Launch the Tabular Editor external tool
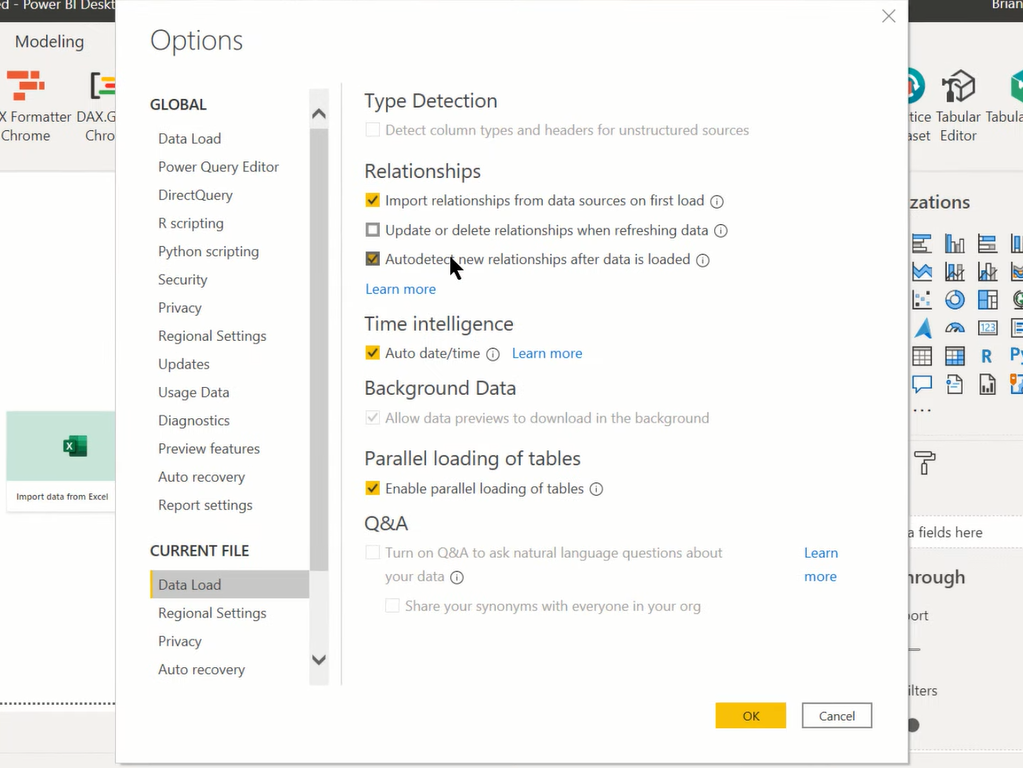 pos(958,106)
